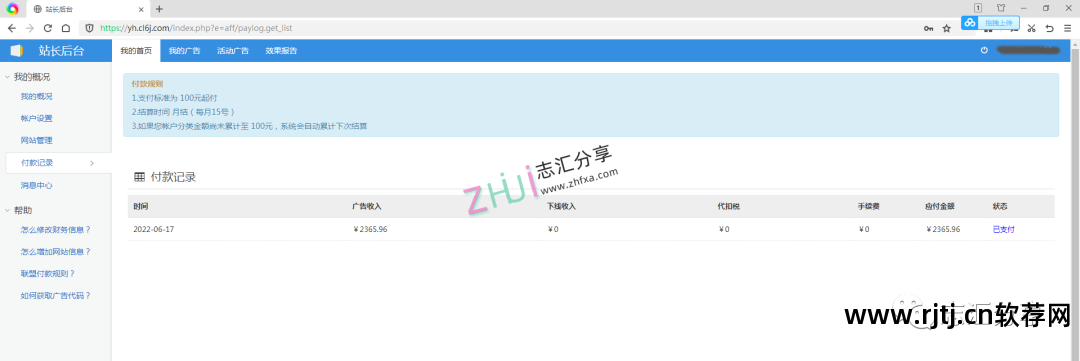This screenshot has height=361, width=1080.
Task: Click the shield security icon in address bar
Action: (x=90, y=28)
